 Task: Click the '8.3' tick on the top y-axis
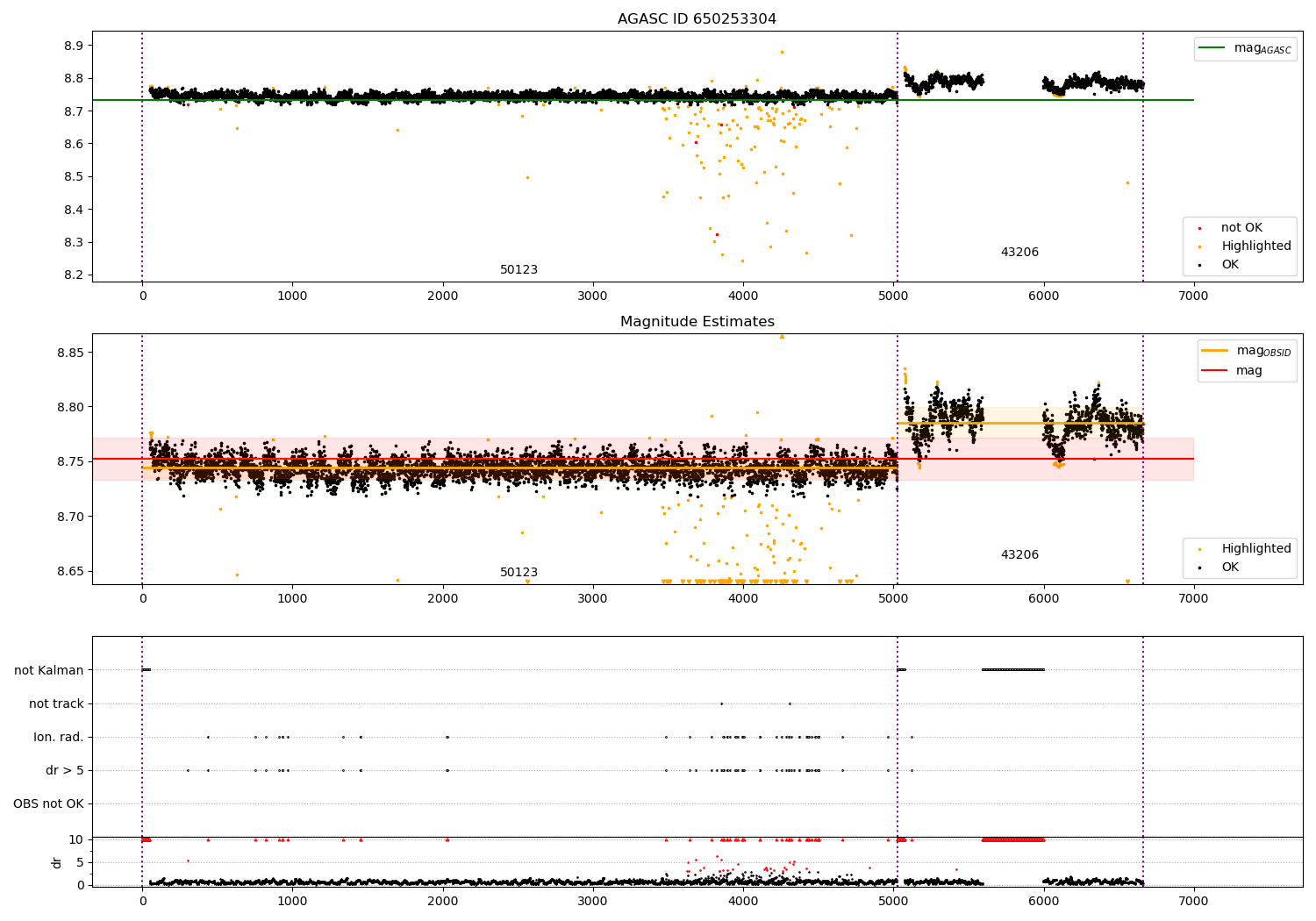[x=74, y=243]
